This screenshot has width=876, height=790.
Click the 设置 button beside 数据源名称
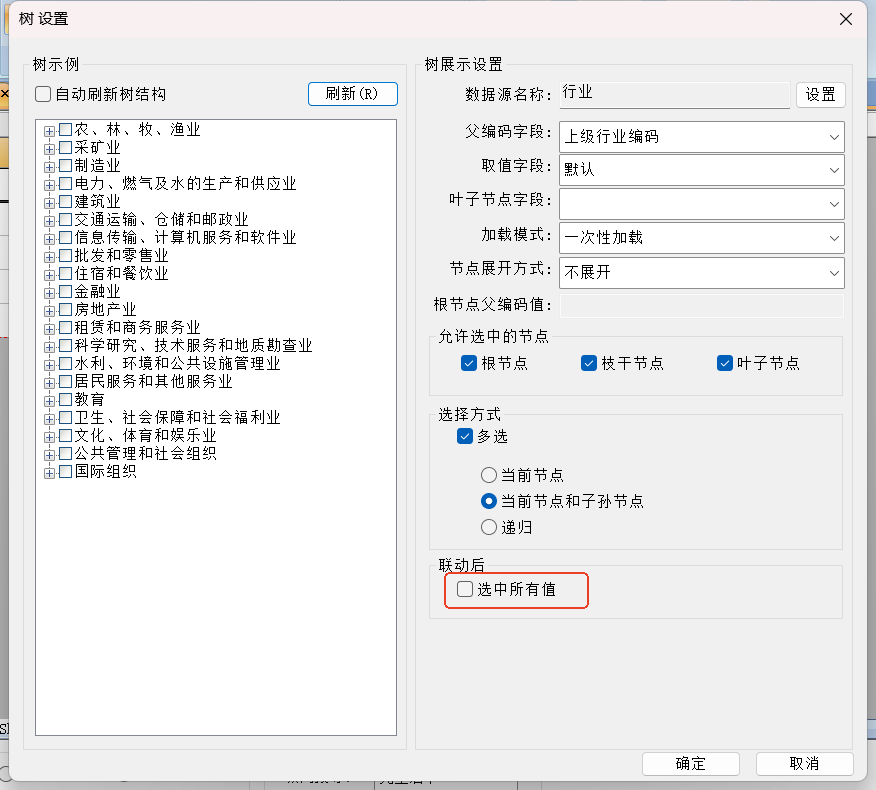point(820,95)
